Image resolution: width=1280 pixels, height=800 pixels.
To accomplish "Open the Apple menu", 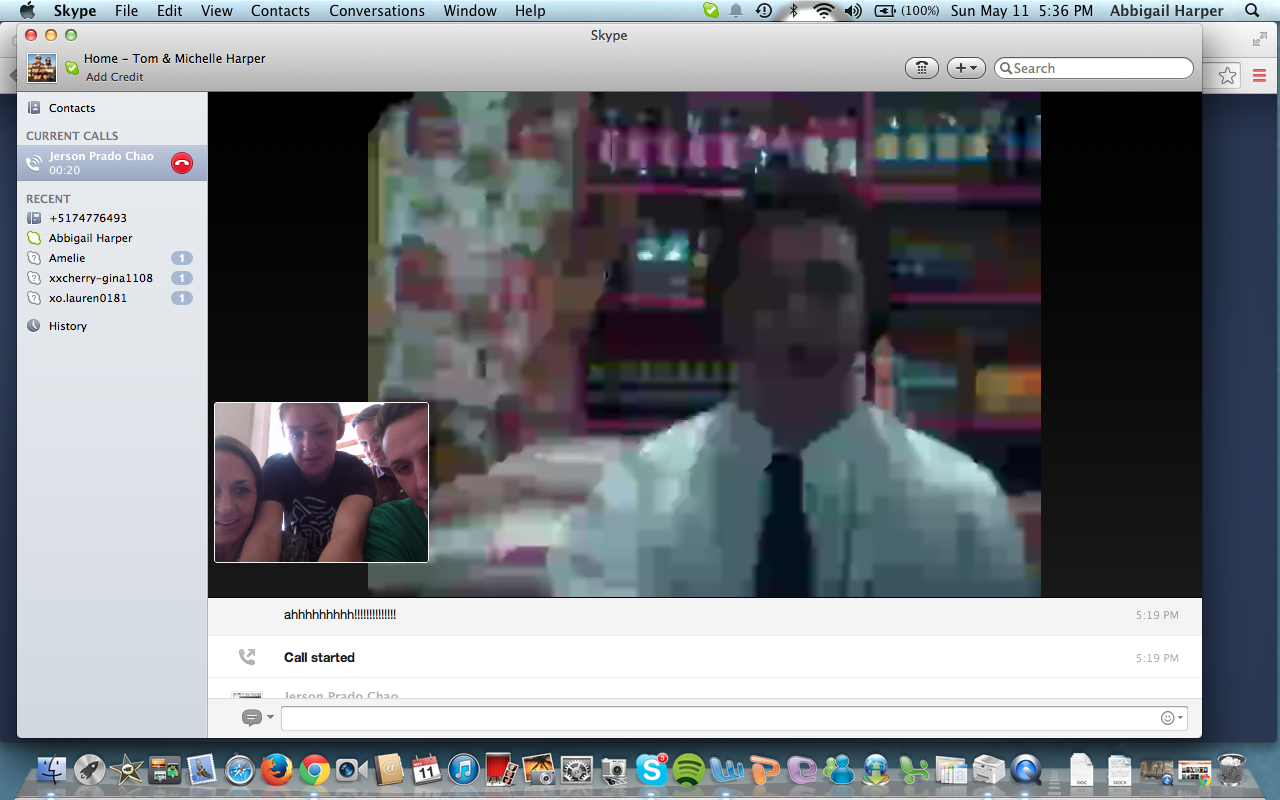I will coord(27,11).
